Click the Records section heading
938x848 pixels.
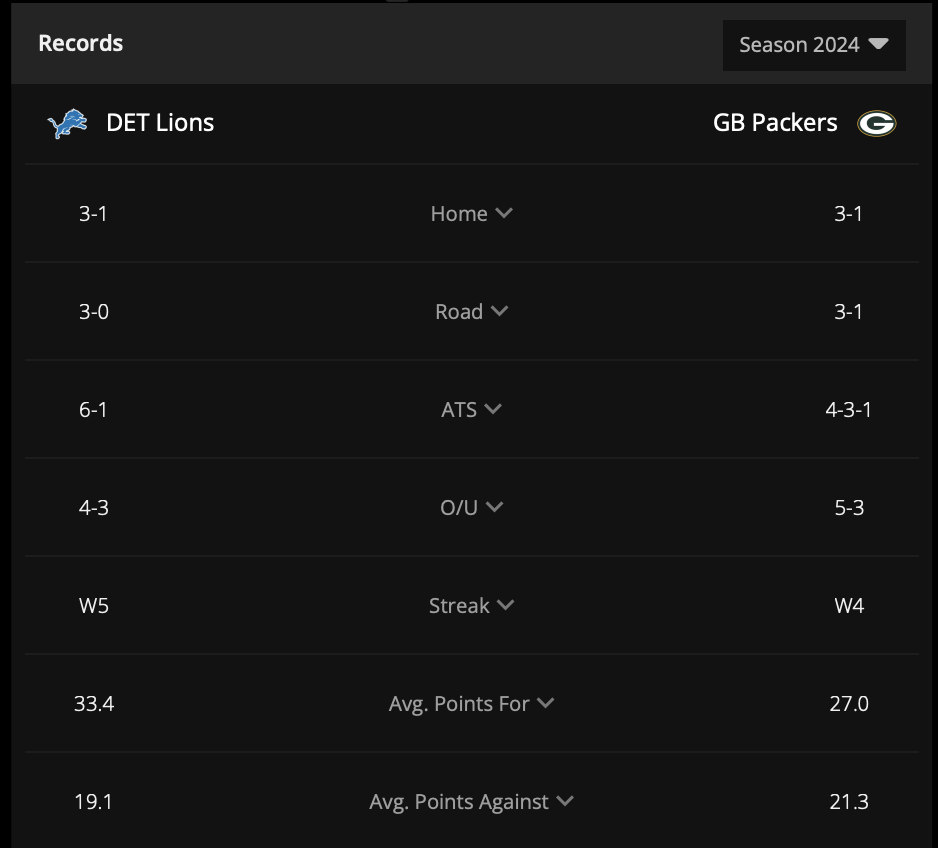pyautogui.click(x=81, y=44)
